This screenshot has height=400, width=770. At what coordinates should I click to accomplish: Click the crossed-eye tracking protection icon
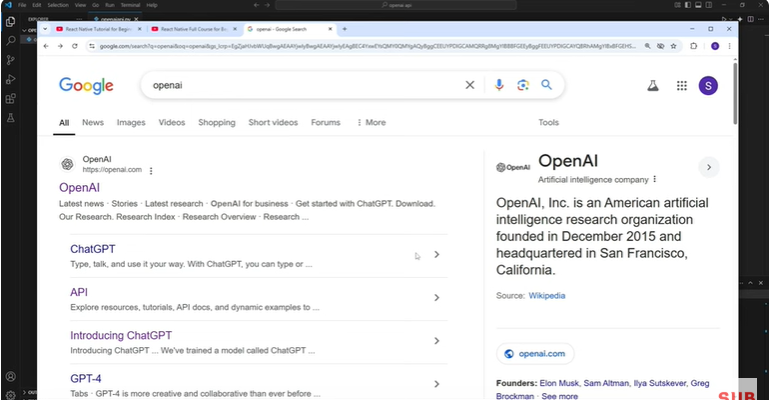coord(660,46)
